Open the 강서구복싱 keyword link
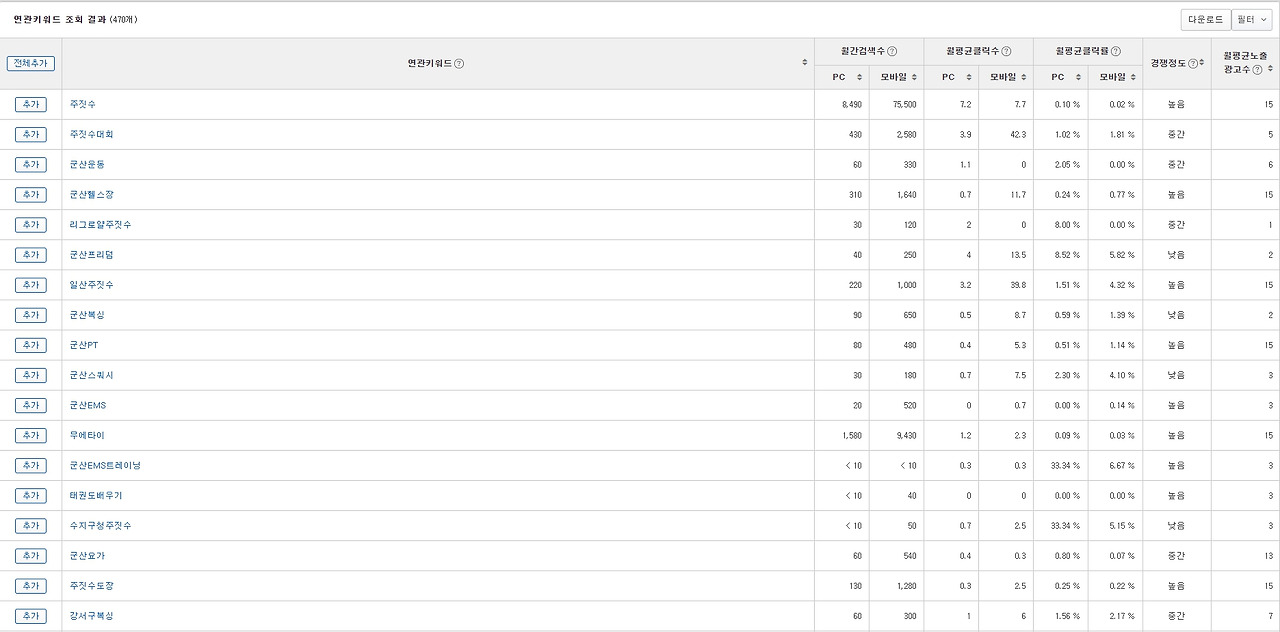 pos(92,616)
